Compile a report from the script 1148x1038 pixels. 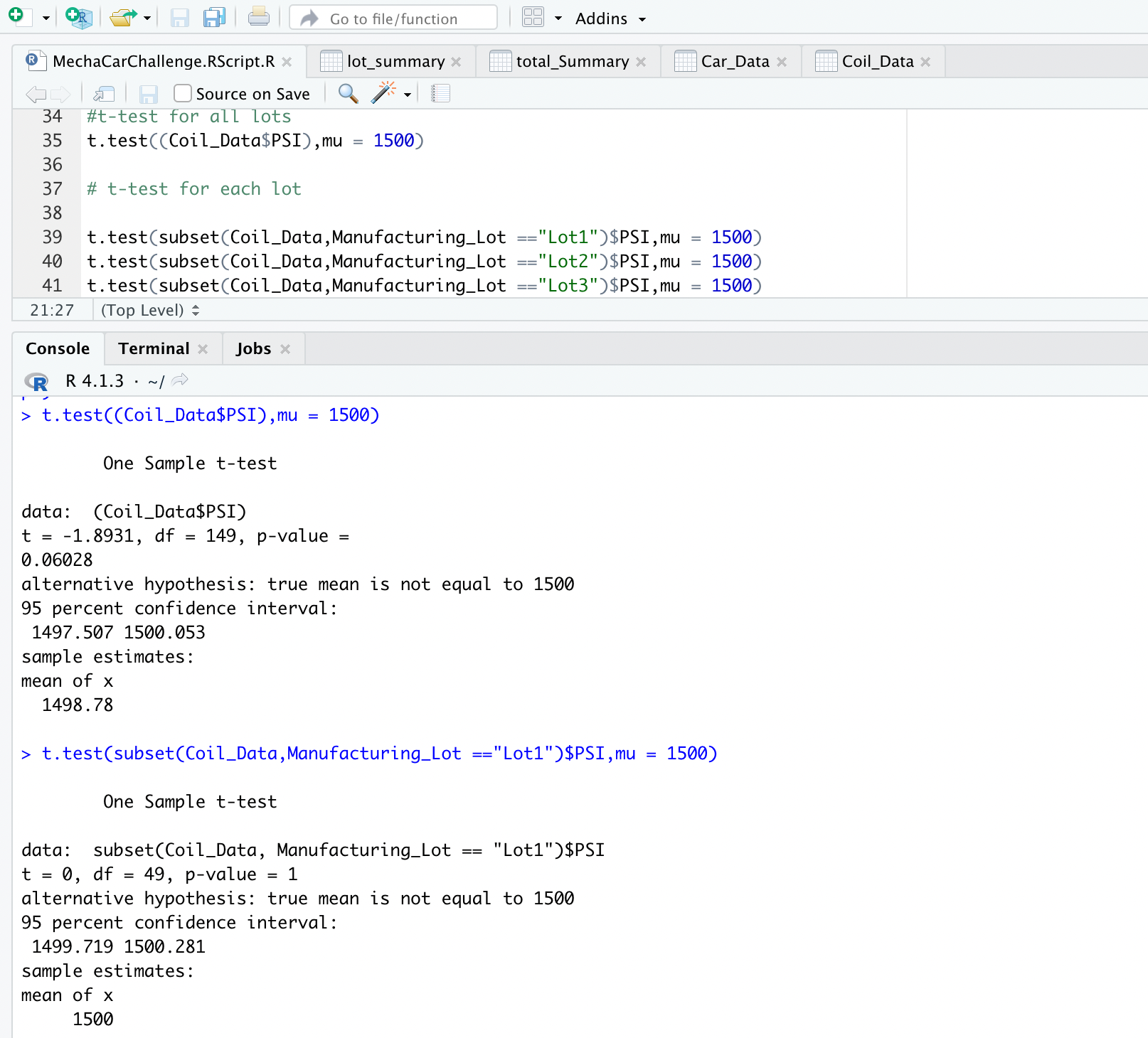coord(441,93)
